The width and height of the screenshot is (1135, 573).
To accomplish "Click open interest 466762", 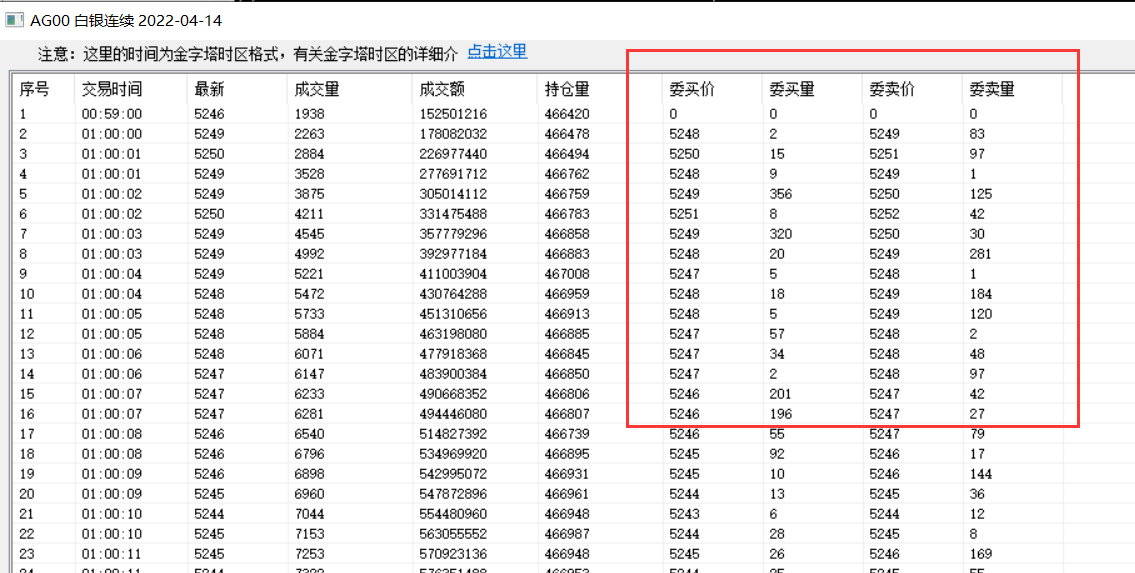I will [x=567, y=174].
